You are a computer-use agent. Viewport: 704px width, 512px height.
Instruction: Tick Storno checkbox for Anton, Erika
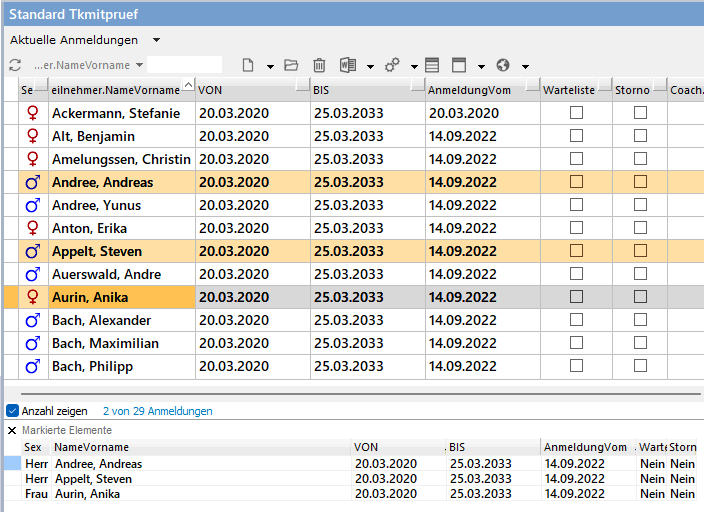coord(640,228)
